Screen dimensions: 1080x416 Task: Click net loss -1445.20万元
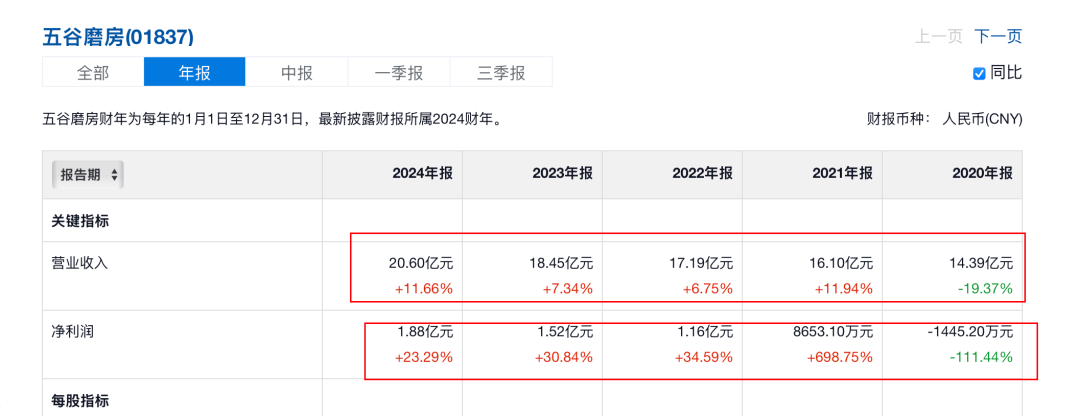point(970,332)
